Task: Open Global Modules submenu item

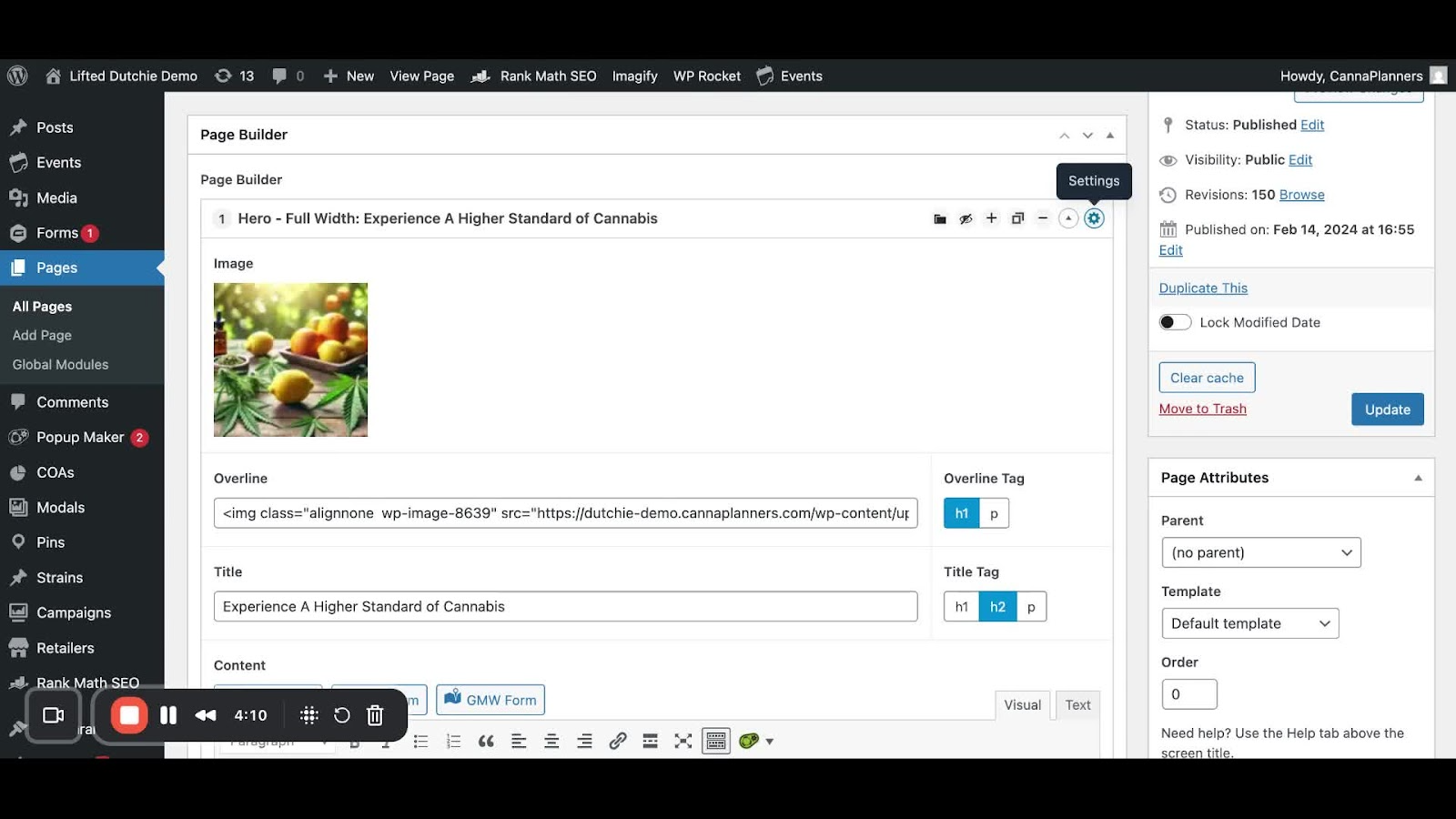Action: 60,364
